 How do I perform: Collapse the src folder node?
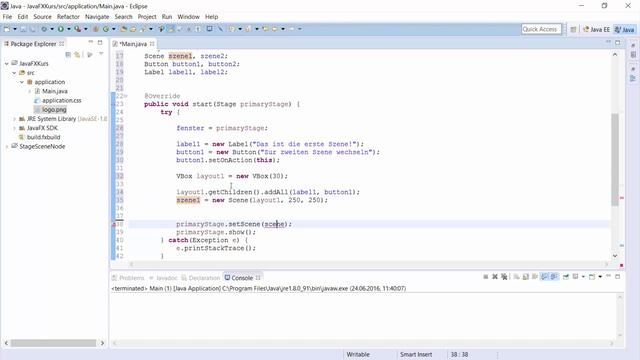coord(14,73)
